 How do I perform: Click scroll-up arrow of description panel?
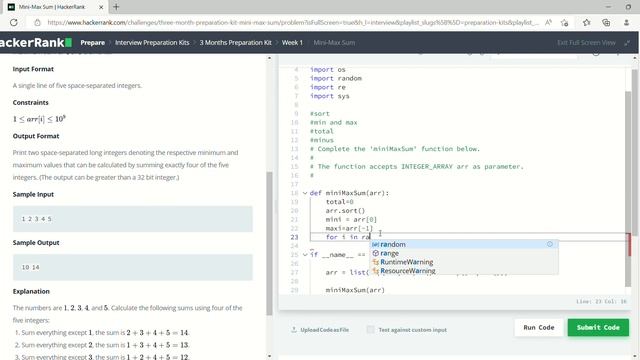(269, 58)
